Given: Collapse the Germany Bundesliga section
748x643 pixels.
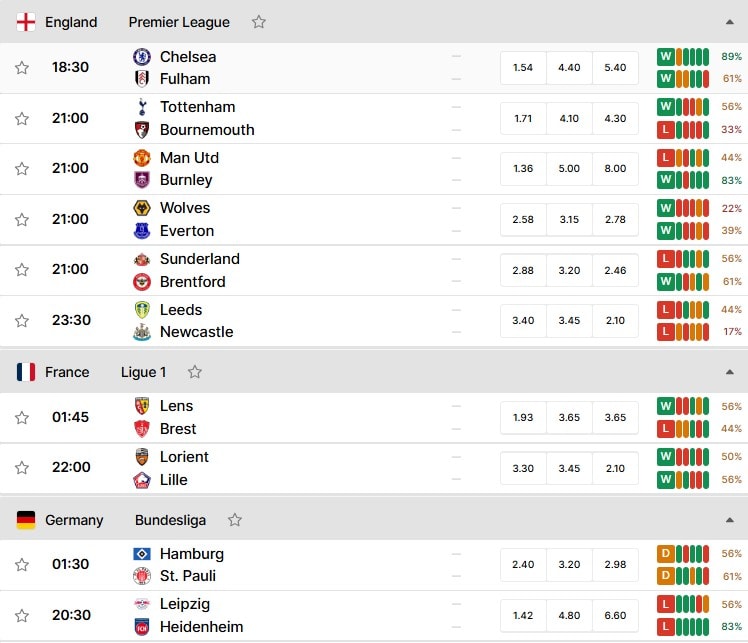Looking at the screenshot, I should [x=729, y=520].
